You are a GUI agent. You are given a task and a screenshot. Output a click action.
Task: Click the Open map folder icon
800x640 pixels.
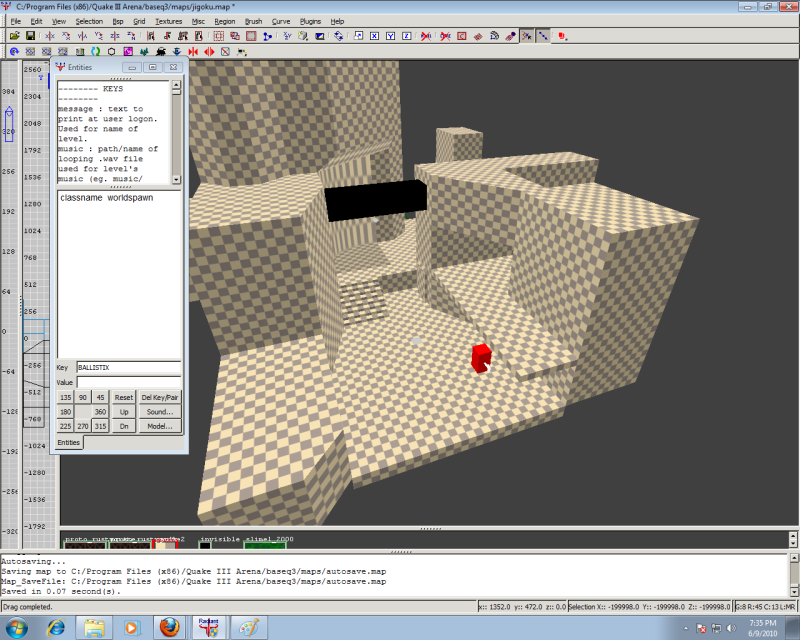coord(14,36)
